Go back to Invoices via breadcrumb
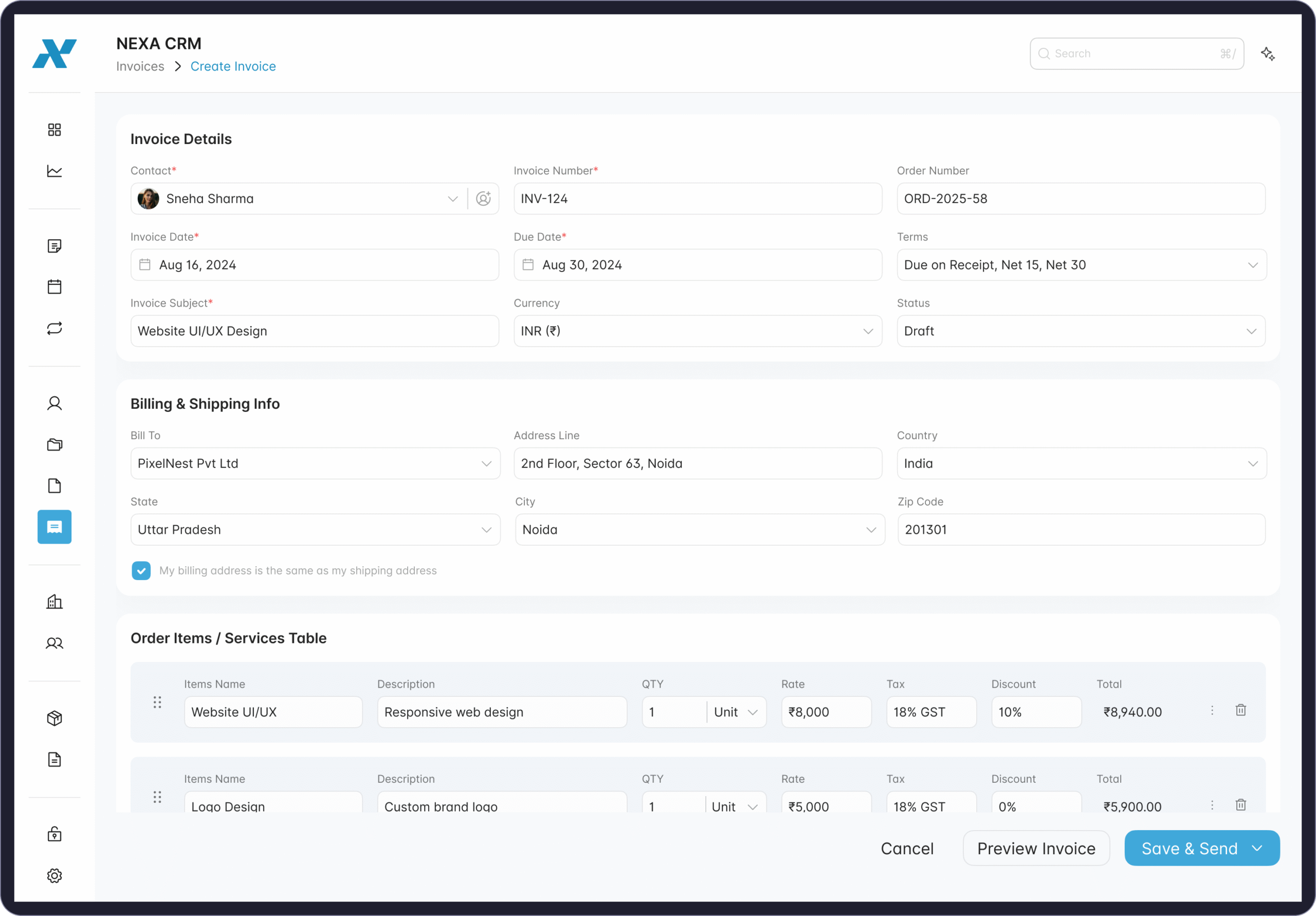This screenshot has width=1316, height=916. click(x=139, y=66)
